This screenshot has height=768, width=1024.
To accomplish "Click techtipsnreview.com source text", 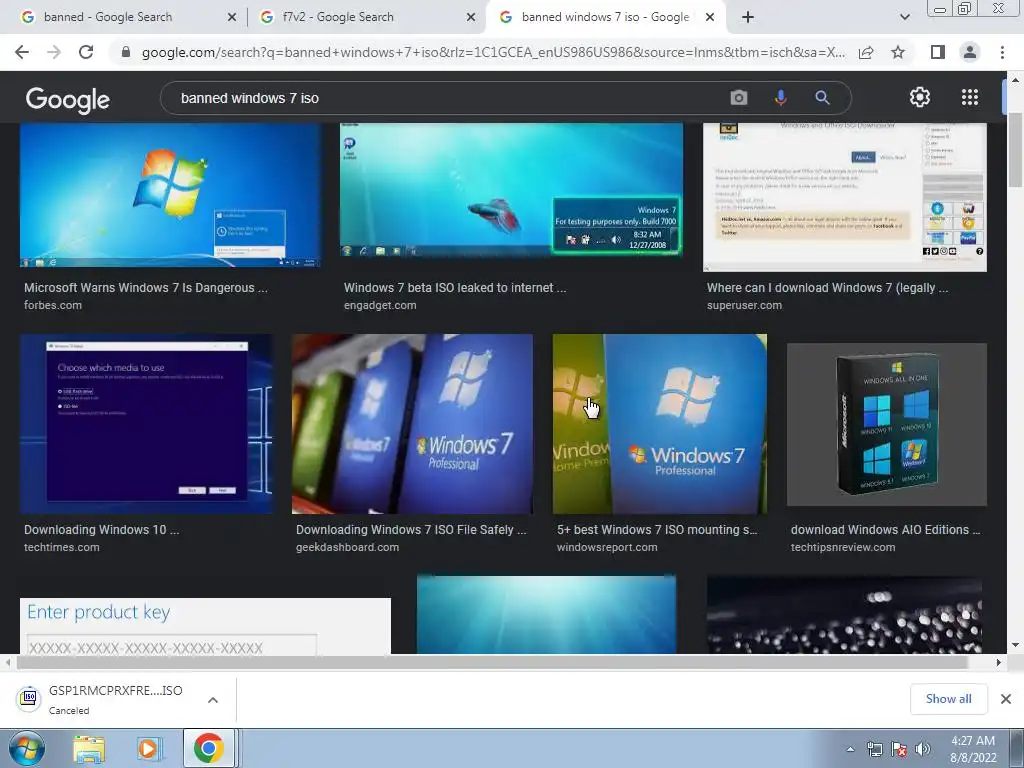I will (x=843, y=547).
